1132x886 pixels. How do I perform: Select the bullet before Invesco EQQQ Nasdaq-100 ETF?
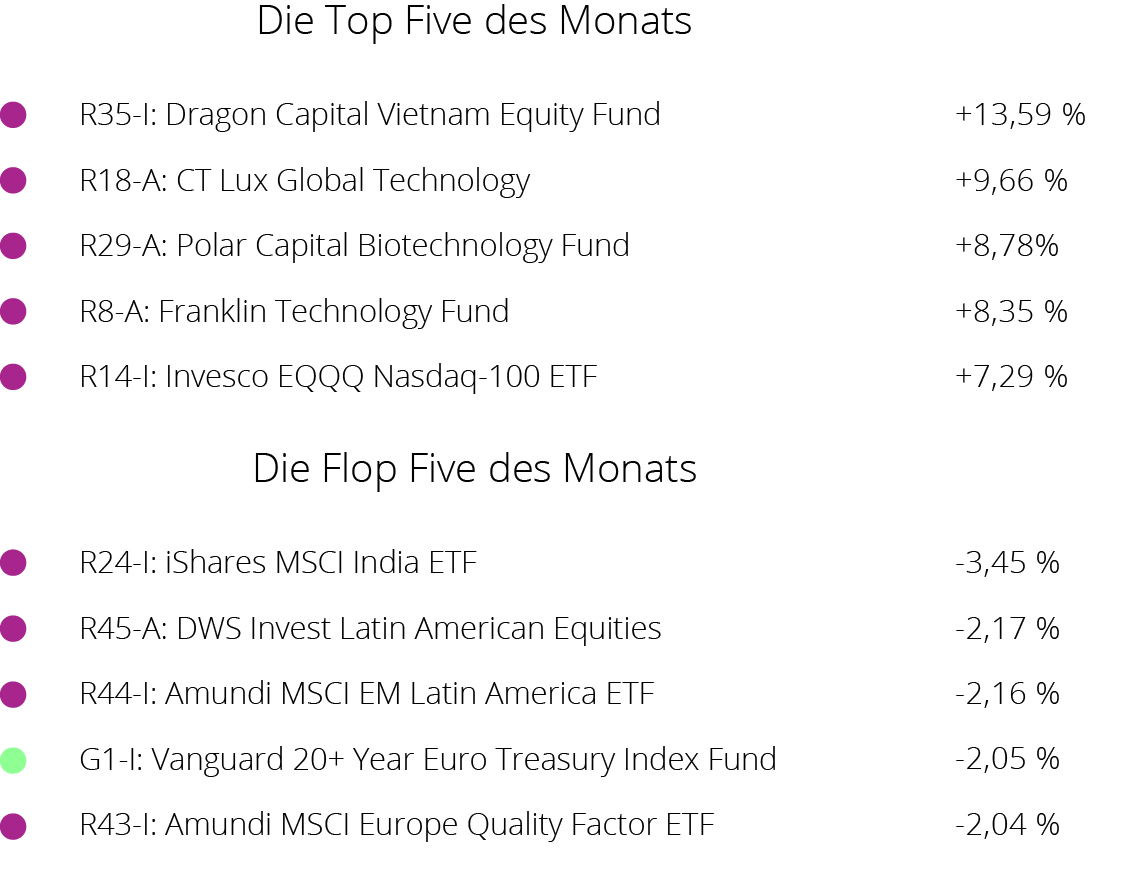(x=13, y=377)
